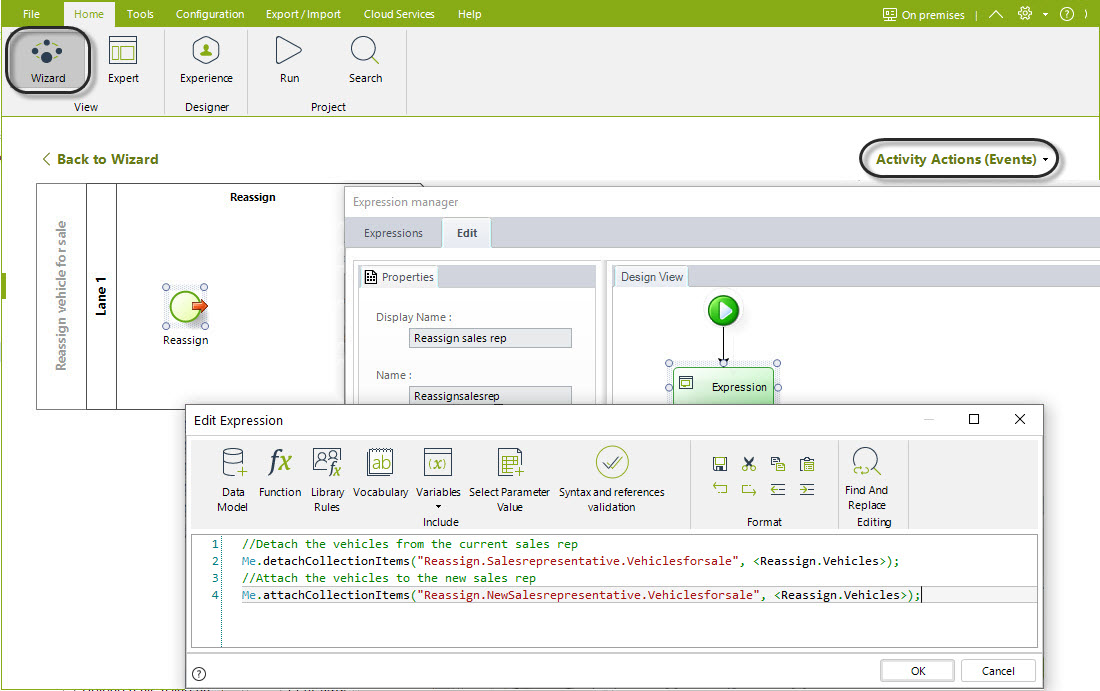Click the Display Name field

pyautogui.click(x=490, y=338)
